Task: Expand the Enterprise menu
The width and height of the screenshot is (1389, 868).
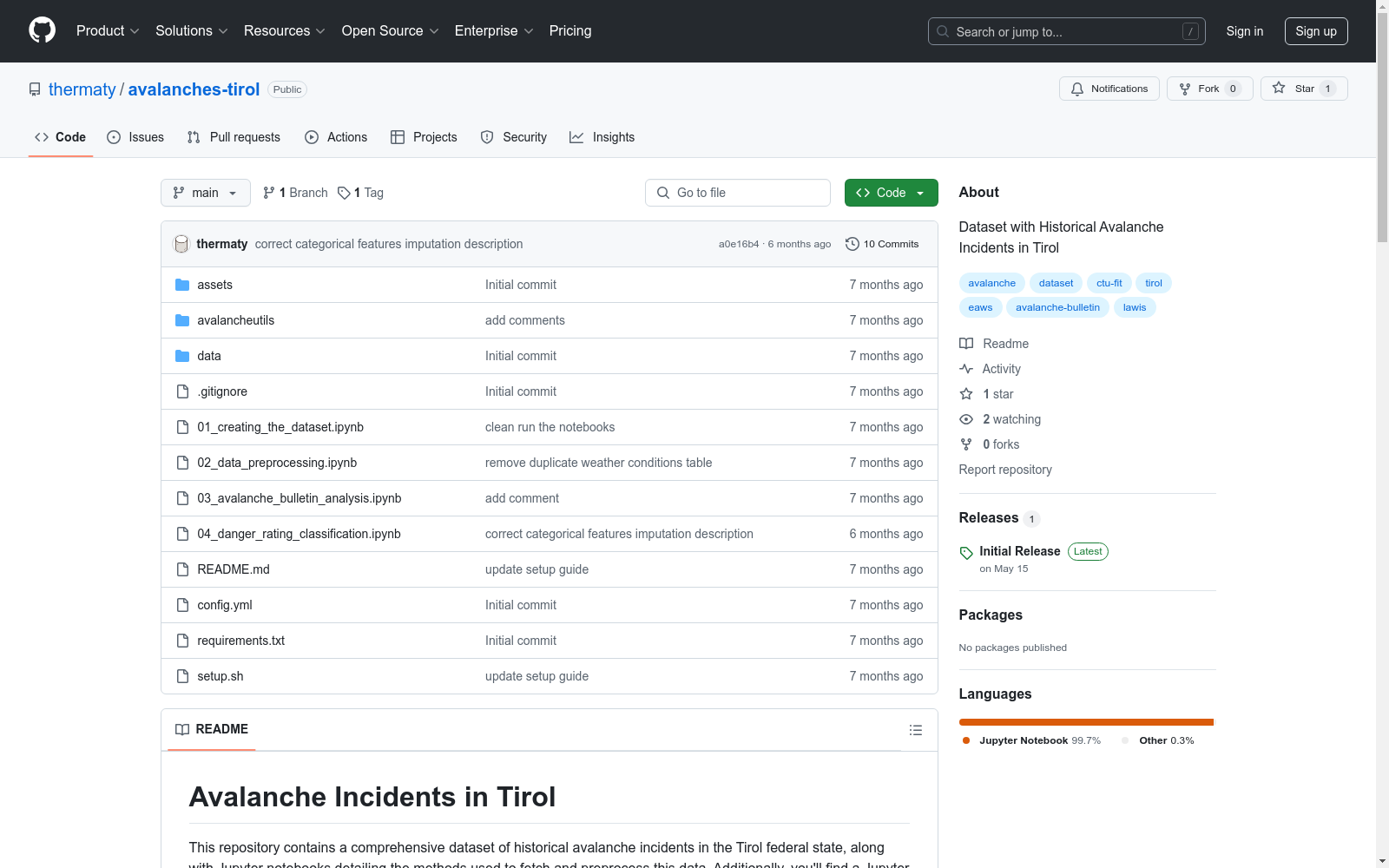Action: coord(494,31)
